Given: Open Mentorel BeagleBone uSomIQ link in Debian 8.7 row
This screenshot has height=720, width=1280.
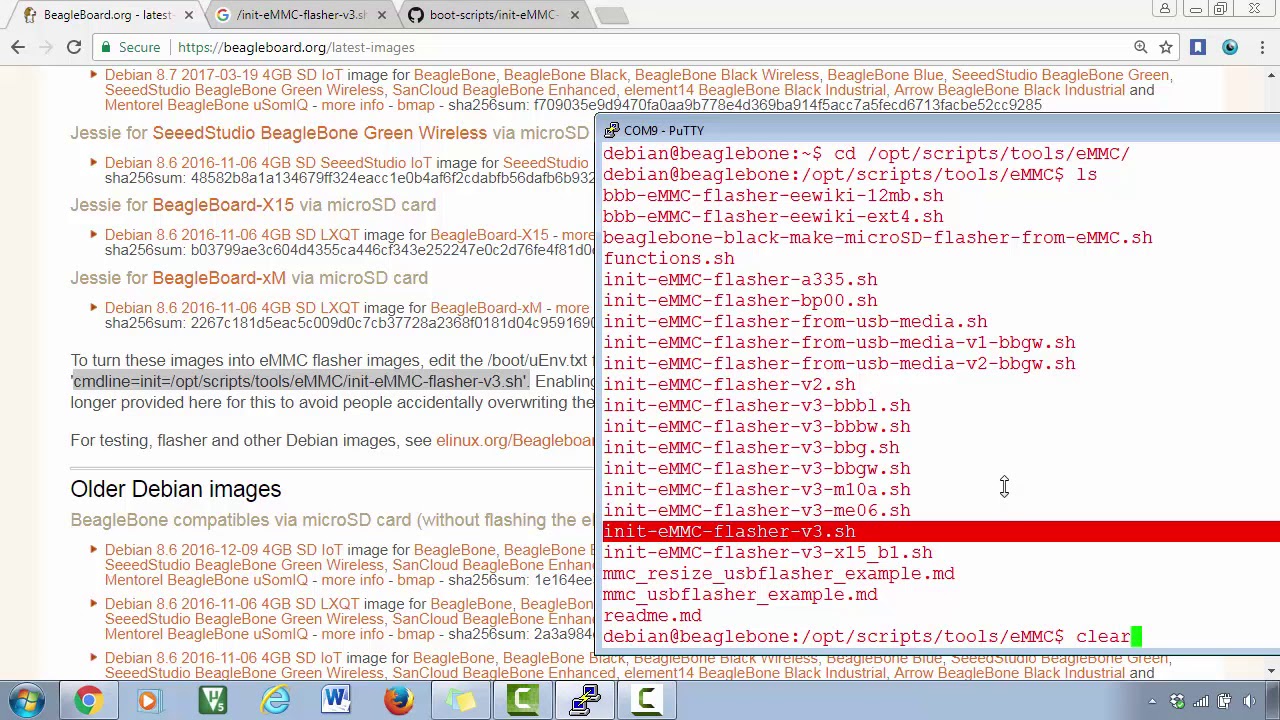Looking at the screenshot, I should pyautogui.click(x=206, y=105).
